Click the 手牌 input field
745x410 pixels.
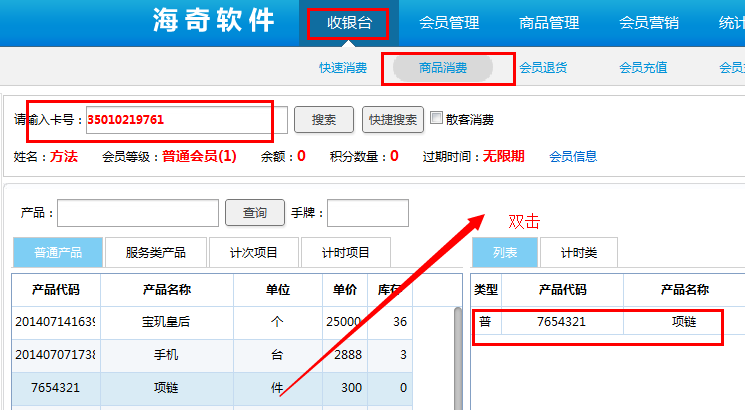(367, 213)
